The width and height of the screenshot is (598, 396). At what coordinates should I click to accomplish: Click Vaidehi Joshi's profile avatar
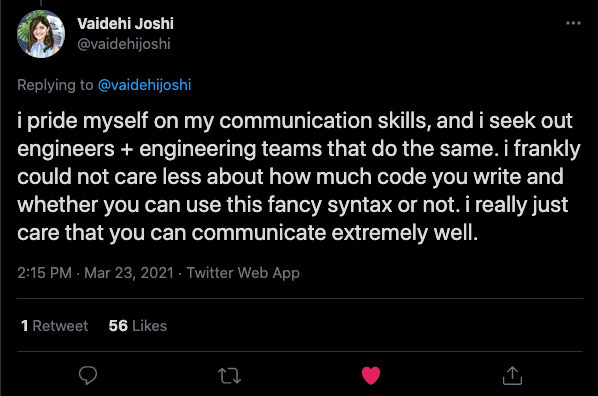tap(41, 34)
